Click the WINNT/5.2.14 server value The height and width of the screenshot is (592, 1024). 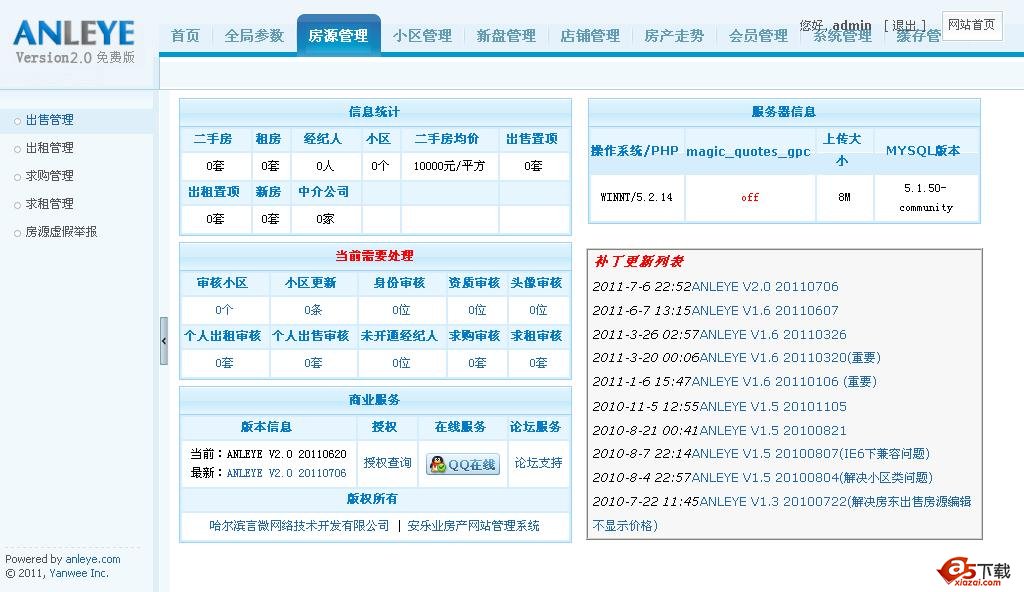[x=637, y=197]
